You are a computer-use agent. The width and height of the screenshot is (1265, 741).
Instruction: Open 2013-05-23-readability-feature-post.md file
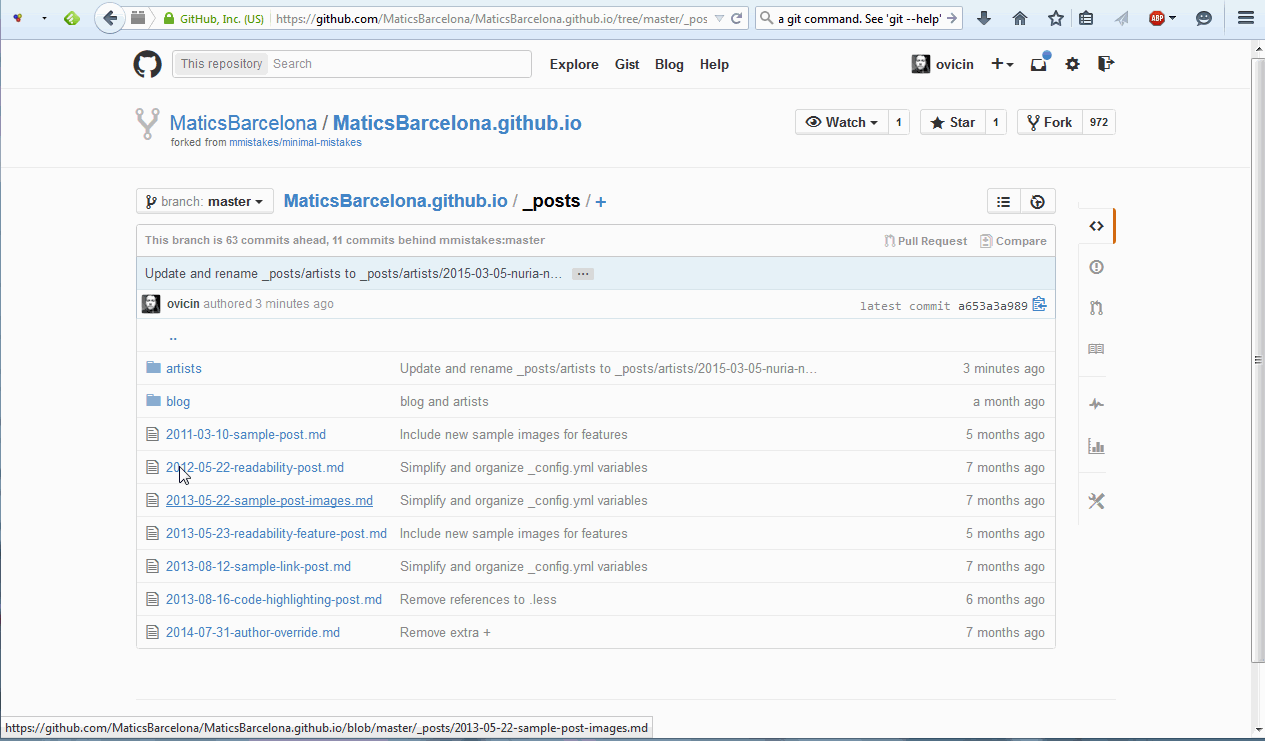[x=276, y=534]
